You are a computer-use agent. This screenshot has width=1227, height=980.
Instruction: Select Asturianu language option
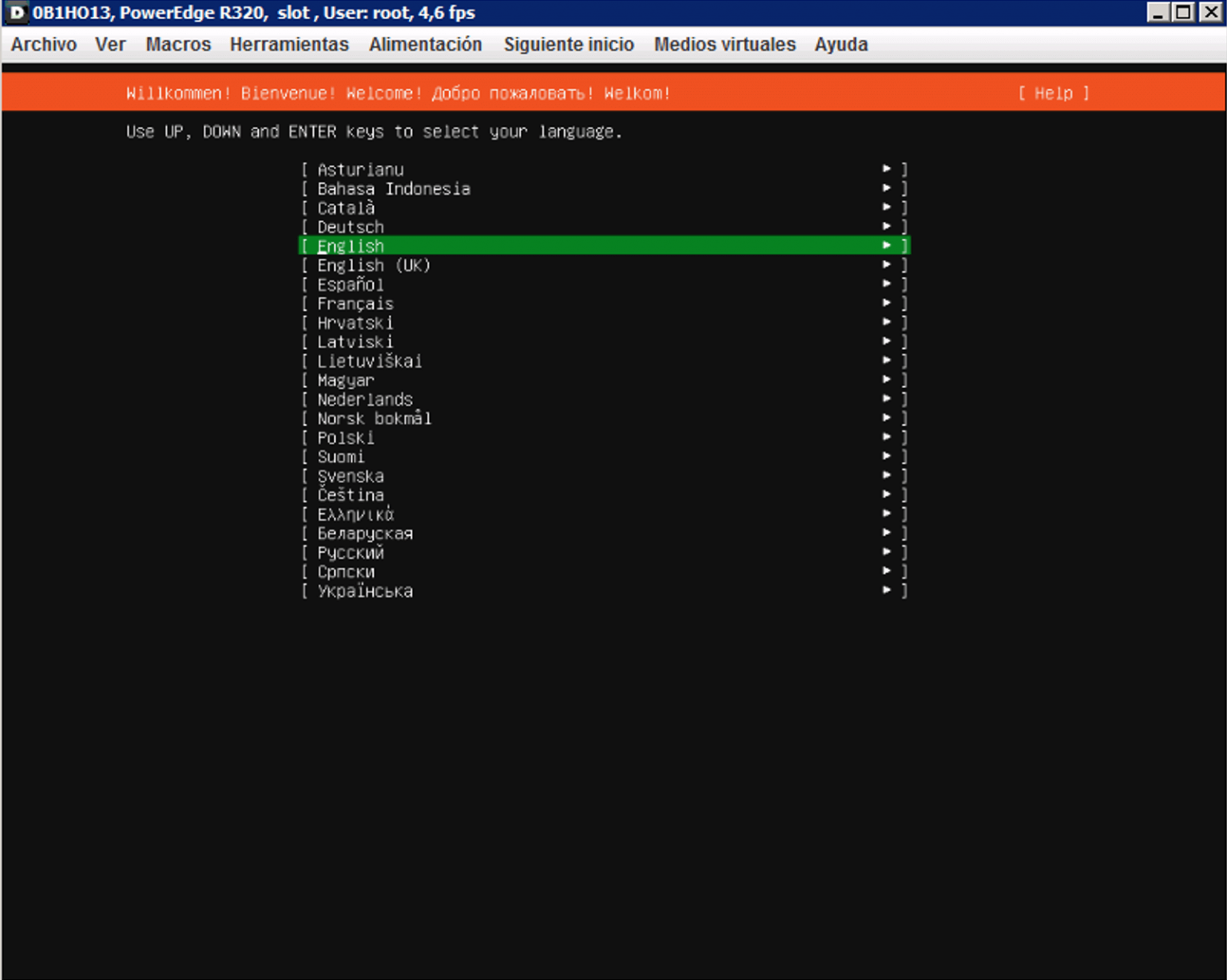pyautogui.click(x=605, y=169)
